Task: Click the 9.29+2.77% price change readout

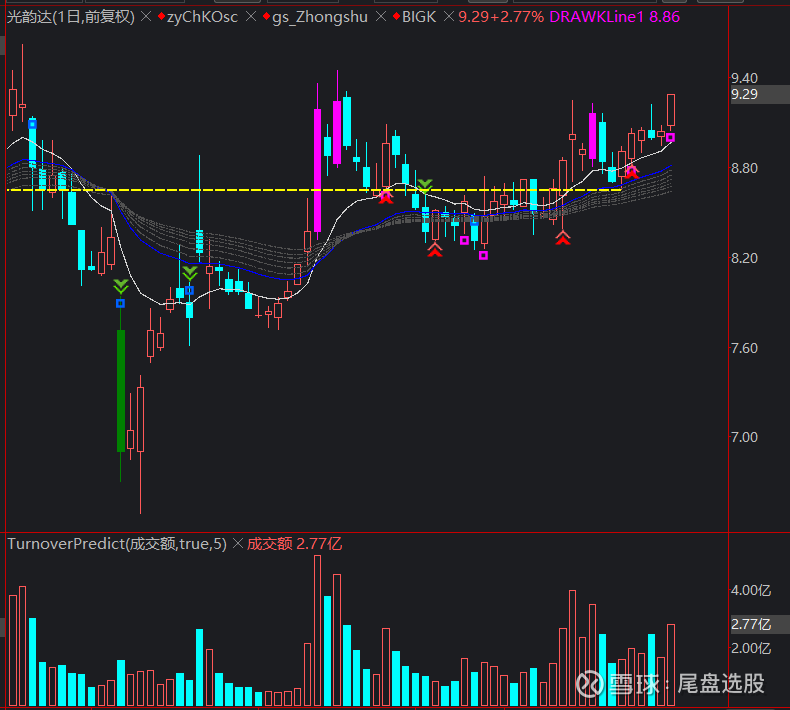Action: pyautogui.click(x=501, y=17)
